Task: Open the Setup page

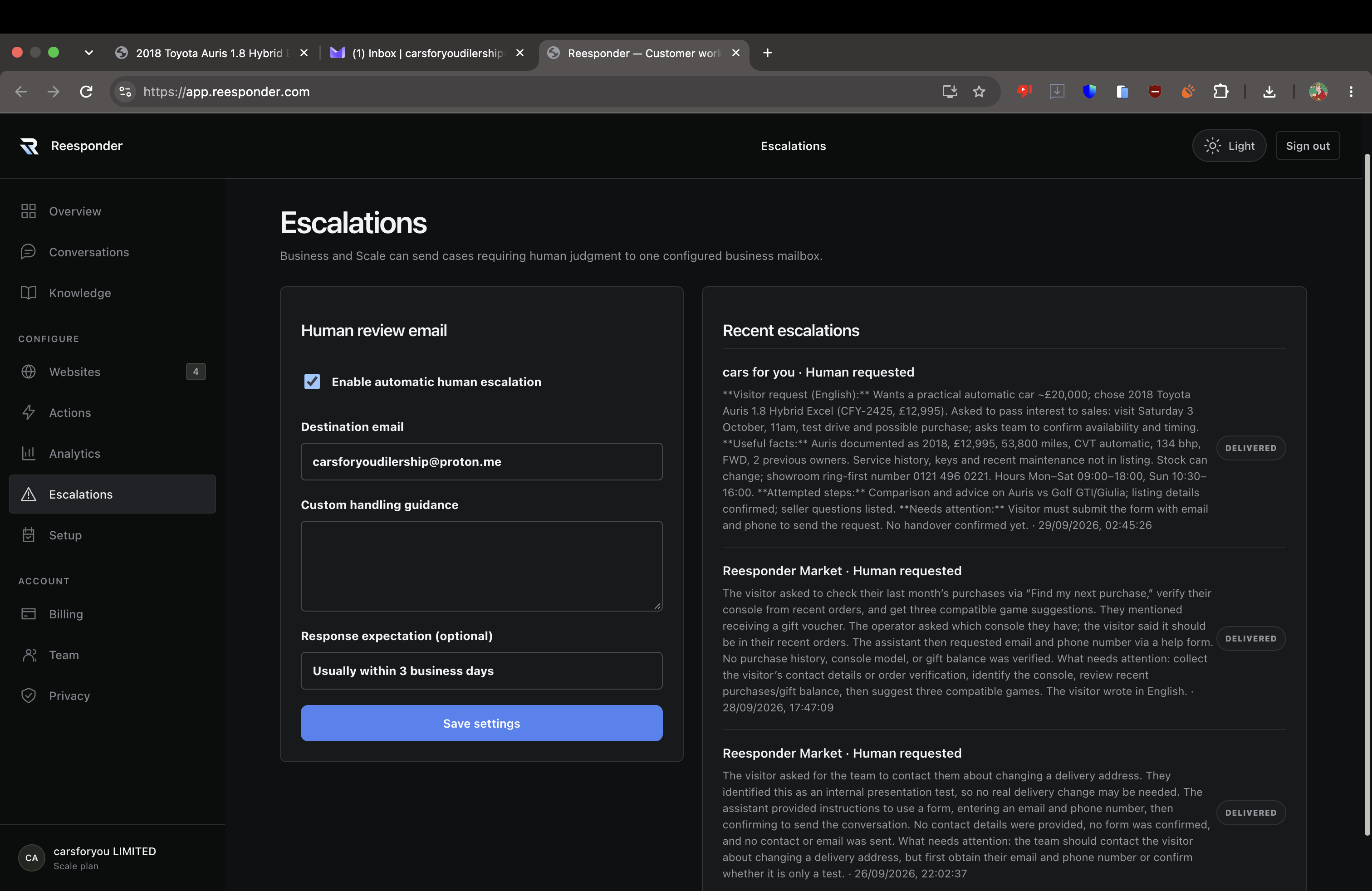Action: click(x=113, y=535)
